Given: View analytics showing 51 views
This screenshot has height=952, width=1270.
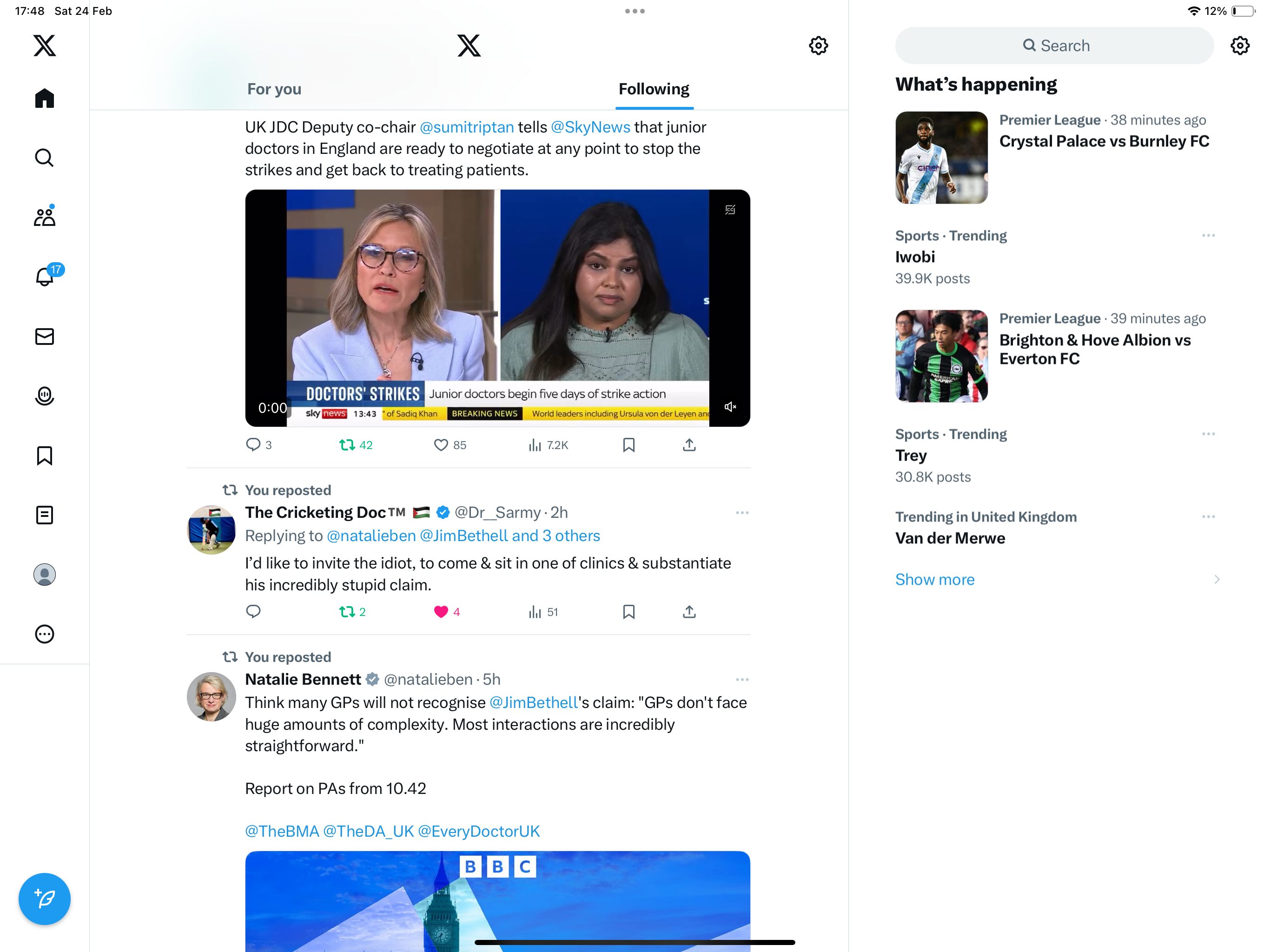Looking at the screenshot, I should tap(542, 612).
